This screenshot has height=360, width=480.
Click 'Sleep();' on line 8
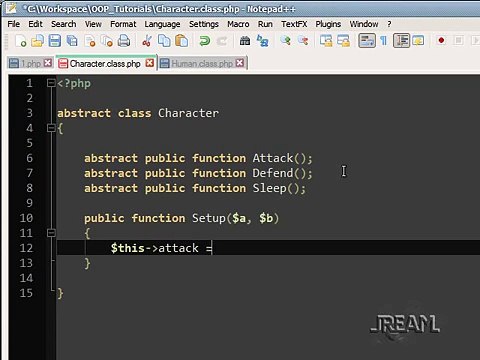(x=279, y=188)
